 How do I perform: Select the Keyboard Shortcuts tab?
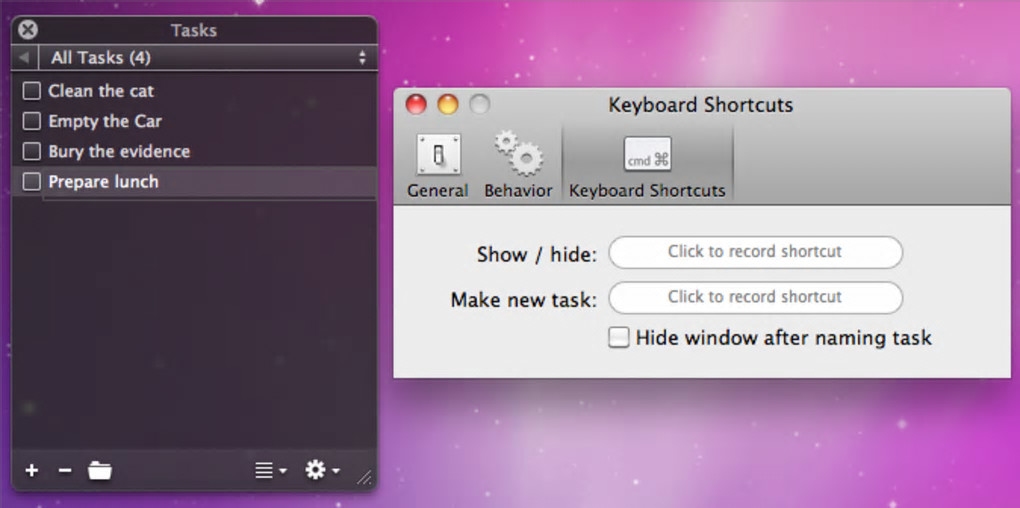(647, 165)
